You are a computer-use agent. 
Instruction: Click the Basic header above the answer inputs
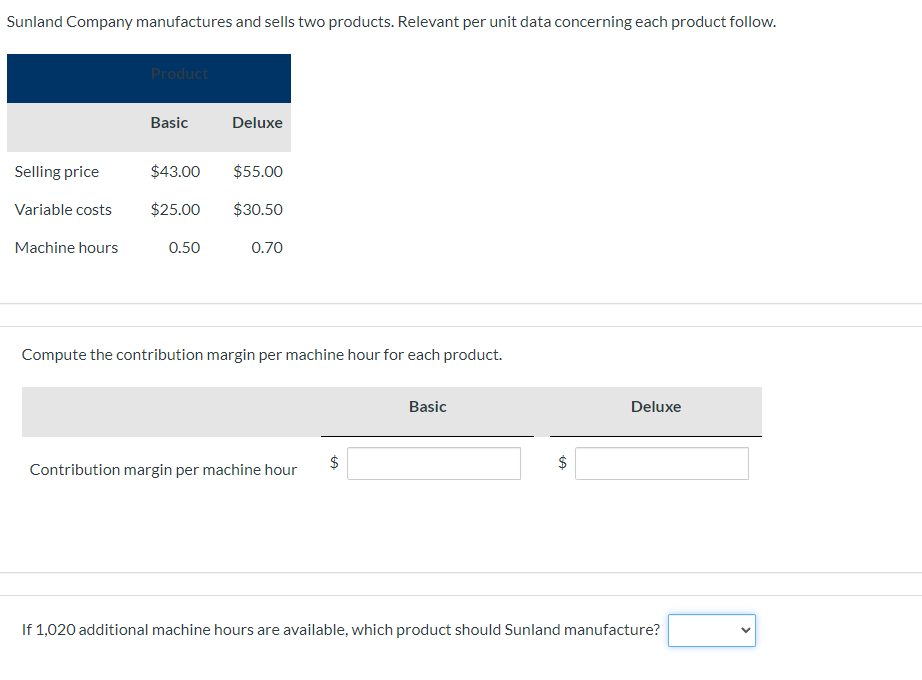click(427, 407)
